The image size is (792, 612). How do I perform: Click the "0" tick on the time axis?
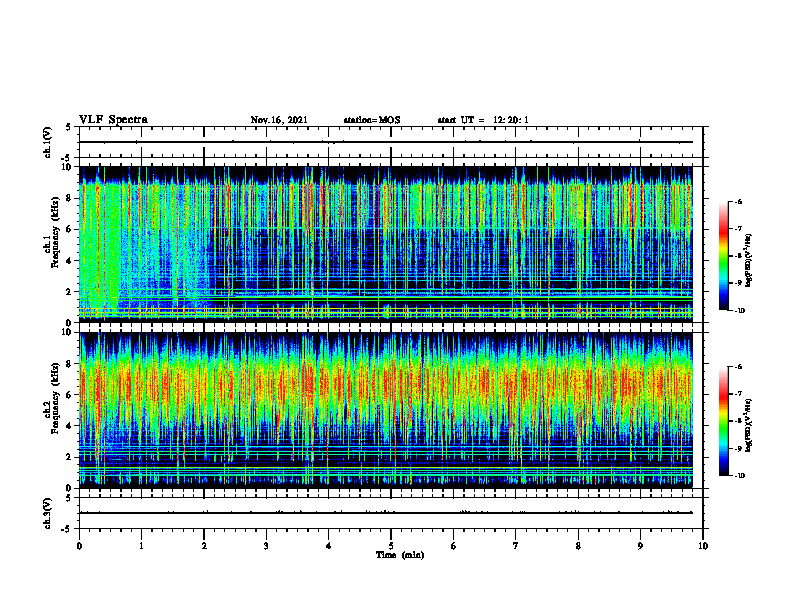click(x=79, y=546)
